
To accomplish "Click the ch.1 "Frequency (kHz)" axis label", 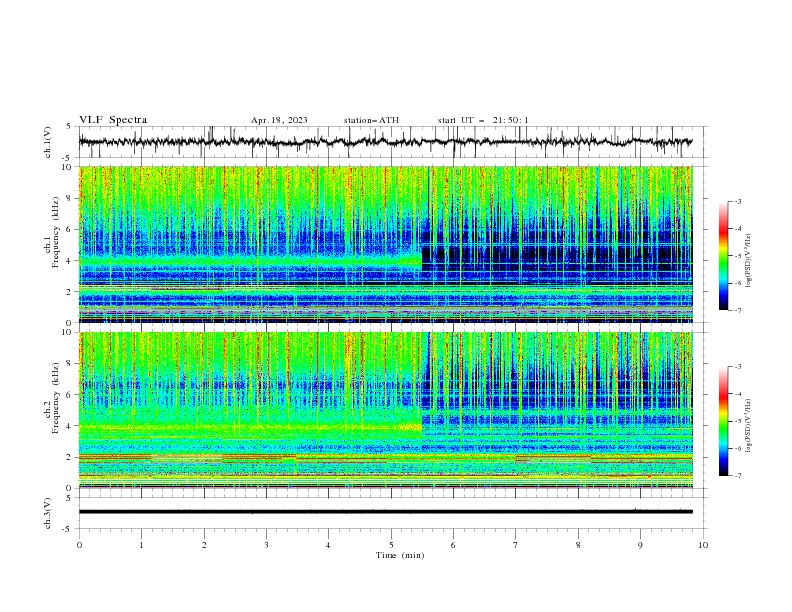I will click(x=56, y=232).
